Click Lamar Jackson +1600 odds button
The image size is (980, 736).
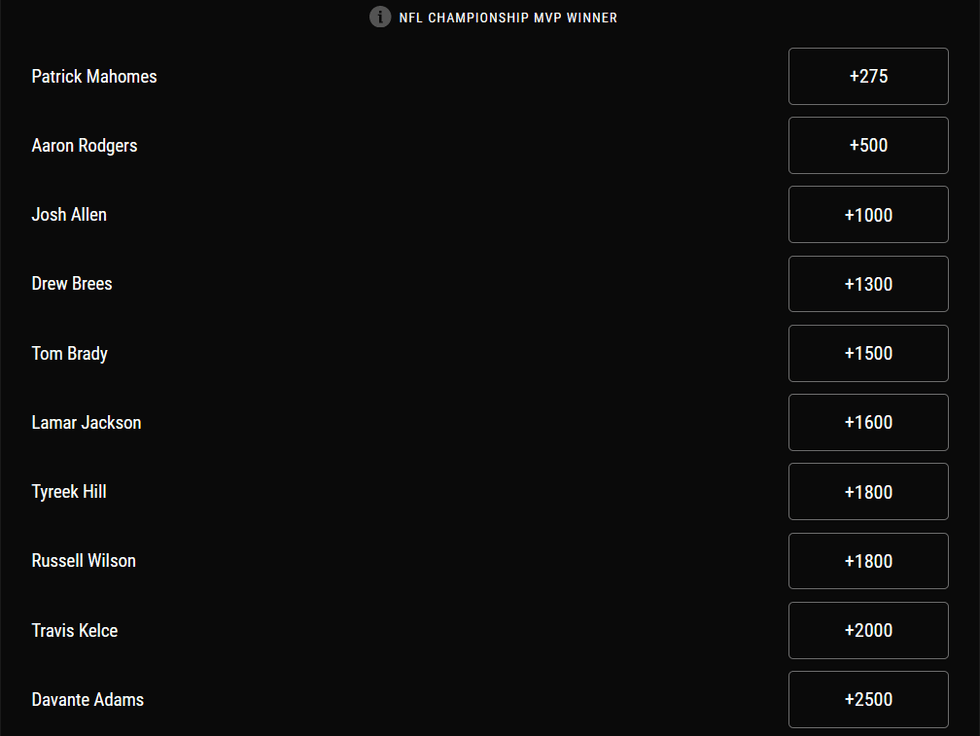pyautogui.click(x=868, y=422)
